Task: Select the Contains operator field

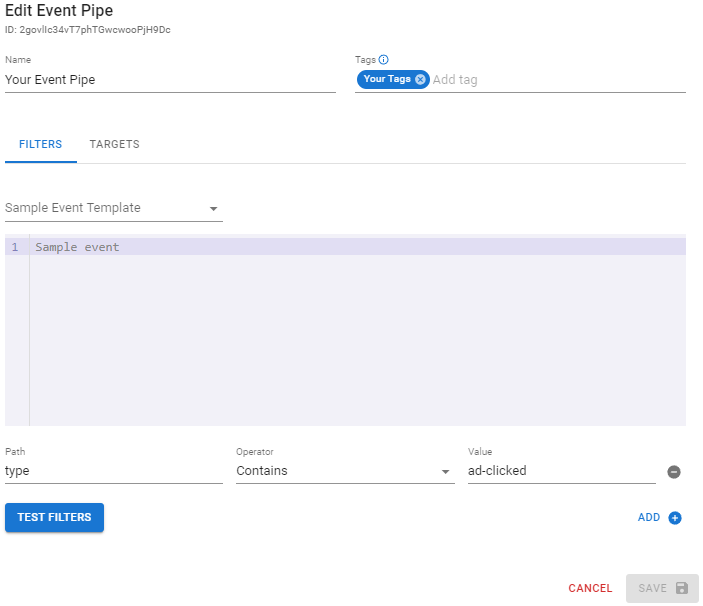Action: coord(335,471)
